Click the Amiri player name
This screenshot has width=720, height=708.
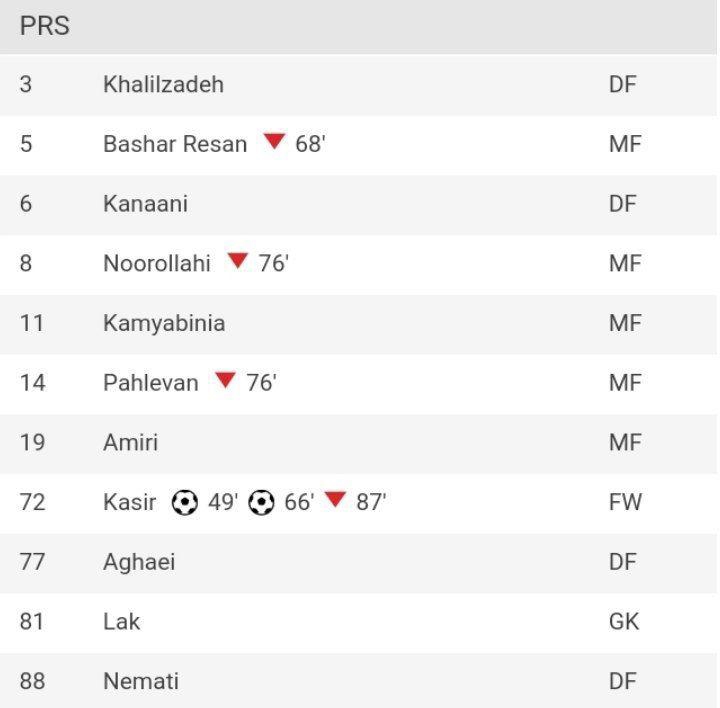point(130,442)
